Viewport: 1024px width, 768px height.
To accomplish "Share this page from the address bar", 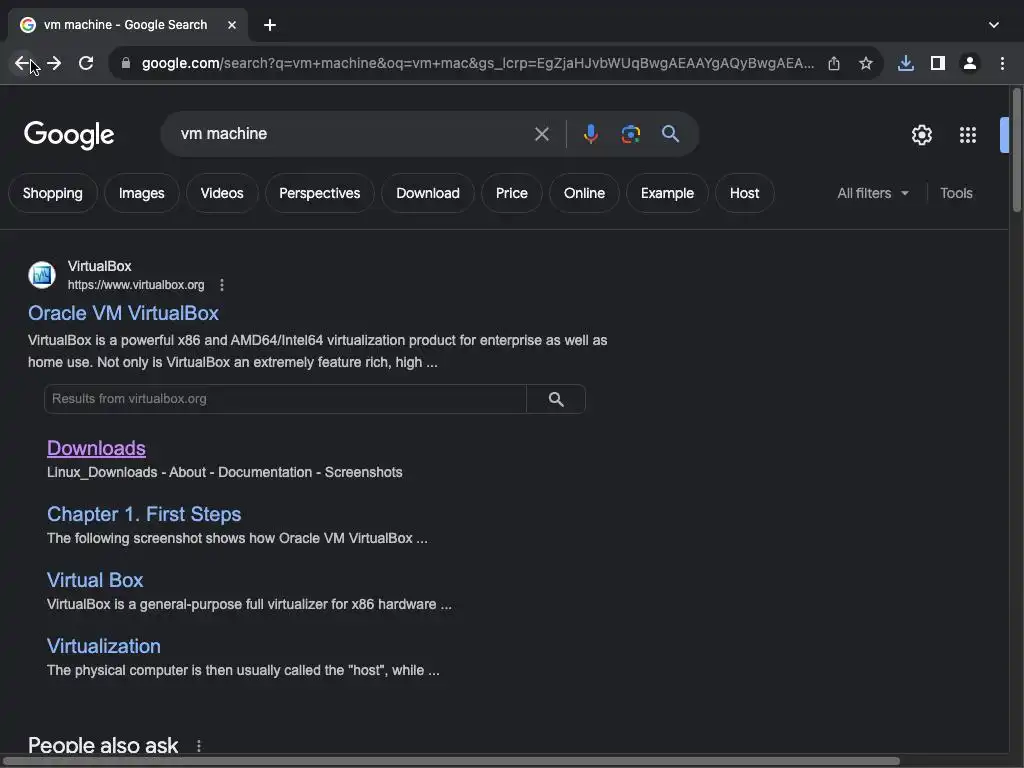I will [834, 63].
